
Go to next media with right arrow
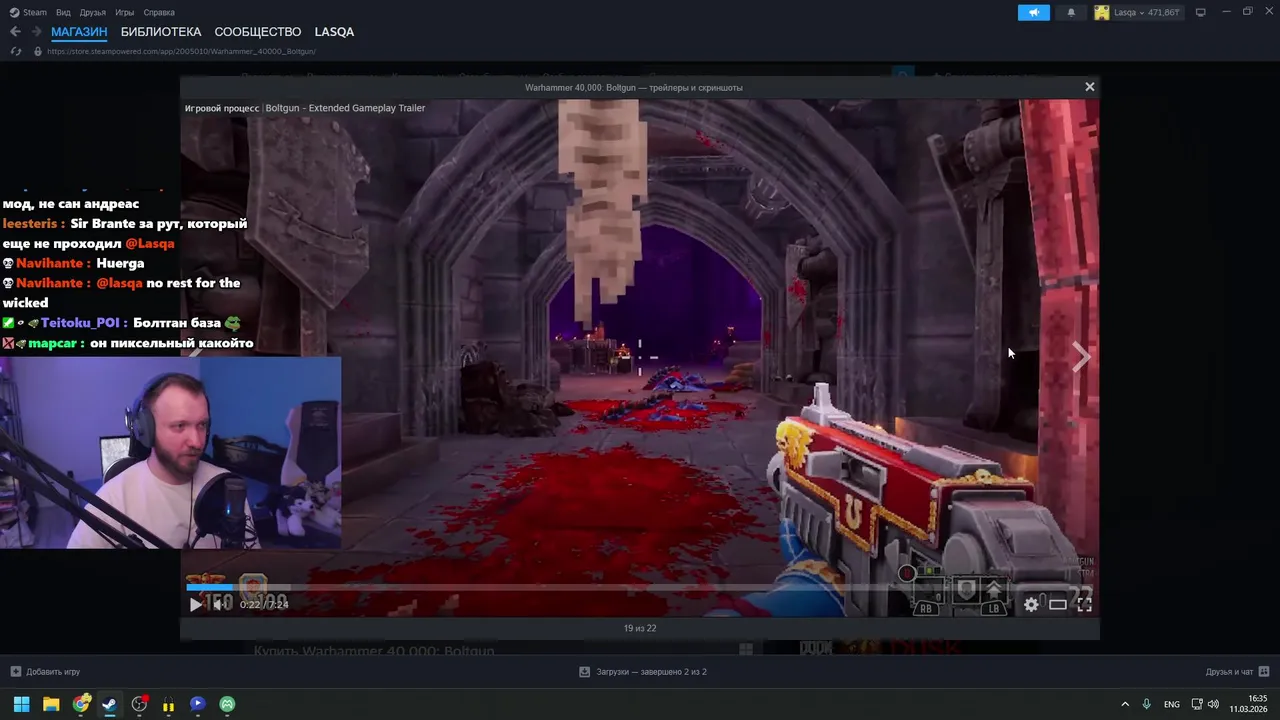(1081, 357)
